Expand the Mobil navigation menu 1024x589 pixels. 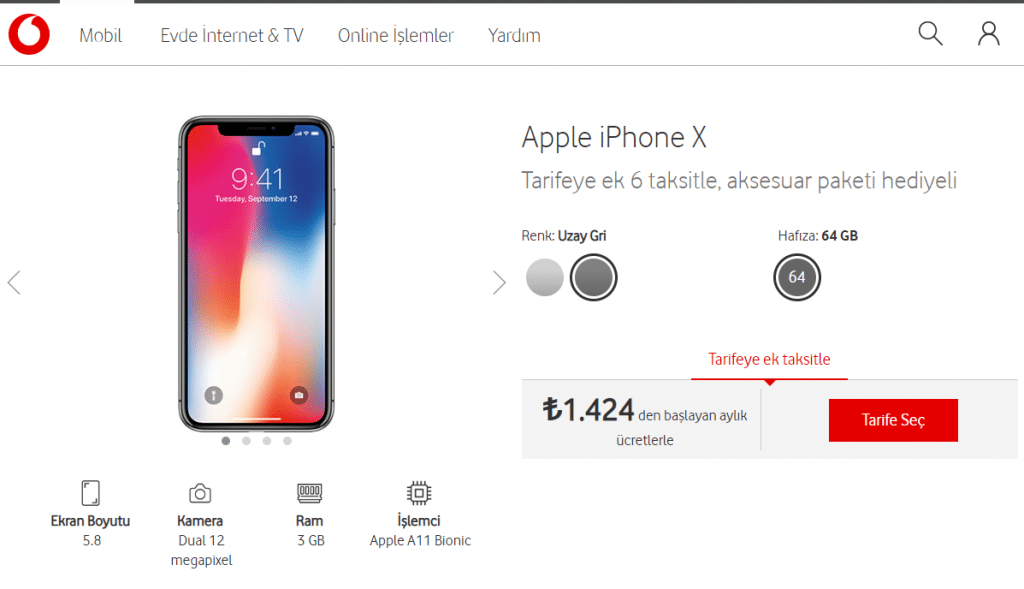coord(101,35)
